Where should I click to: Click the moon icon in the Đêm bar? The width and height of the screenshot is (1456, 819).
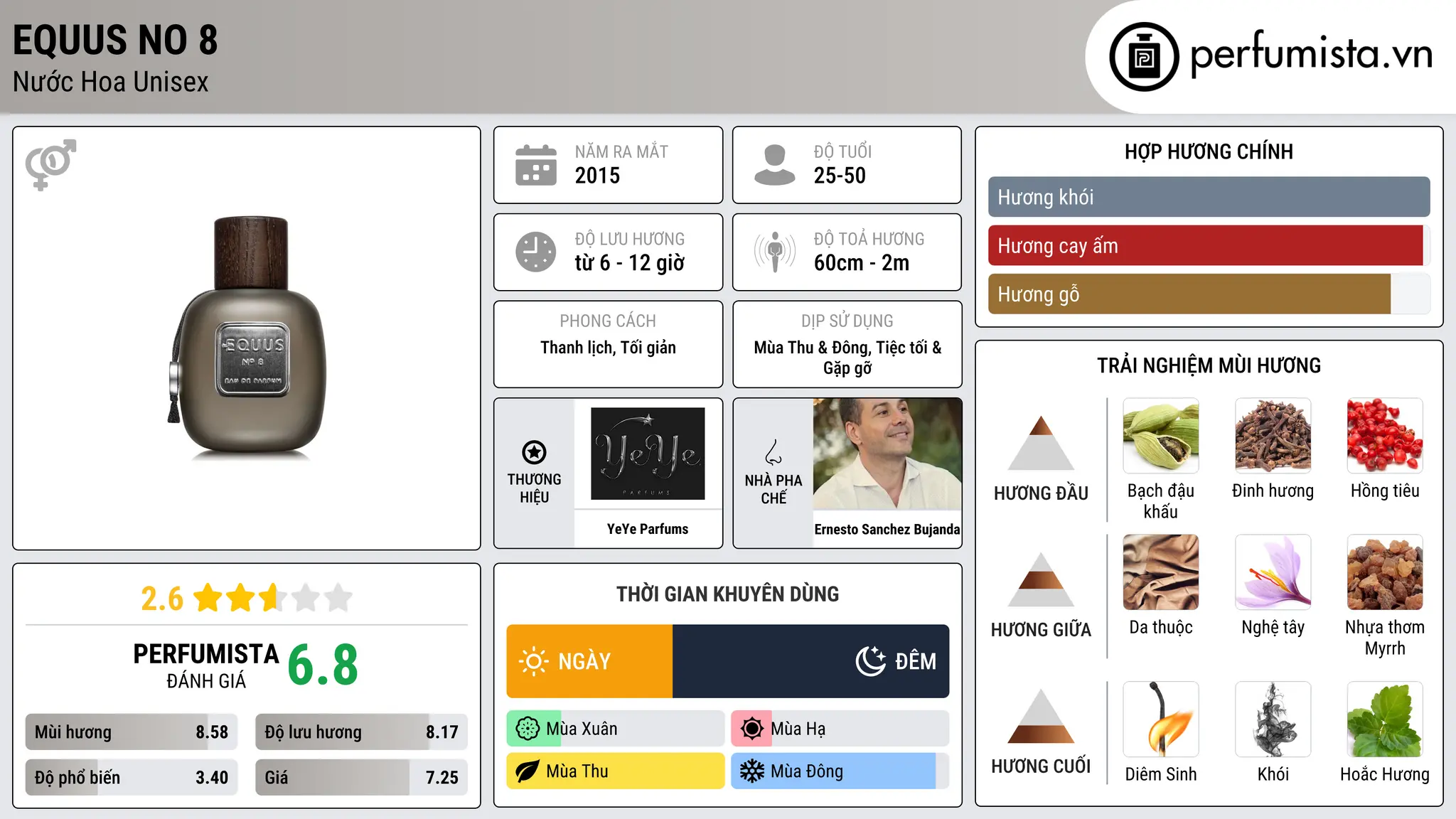pos(871,661)
